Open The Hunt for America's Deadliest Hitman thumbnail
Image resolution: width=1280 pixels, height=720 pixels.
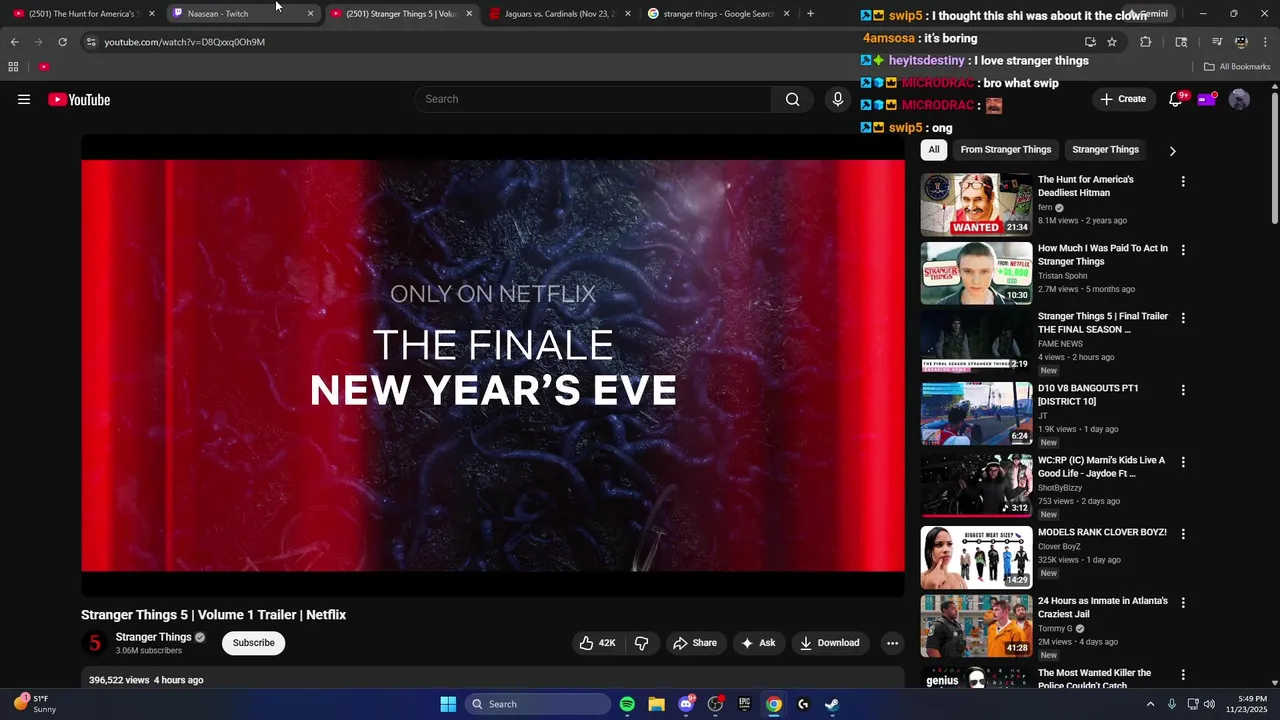point(976,205)
